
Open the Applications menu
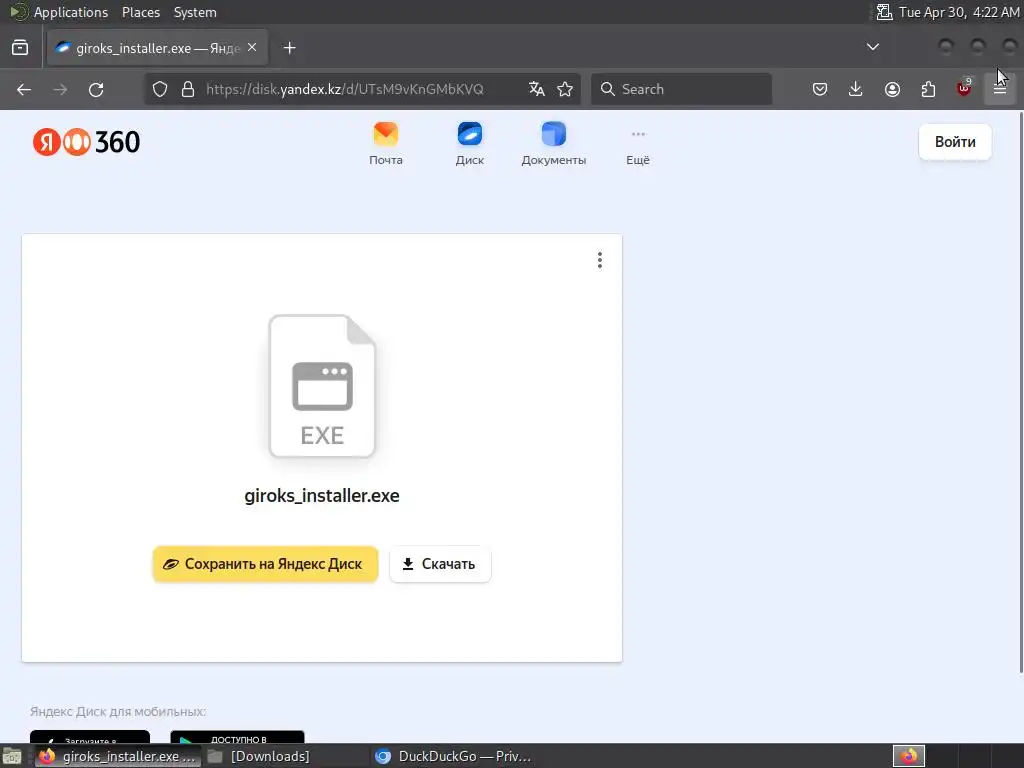[71, 12]
